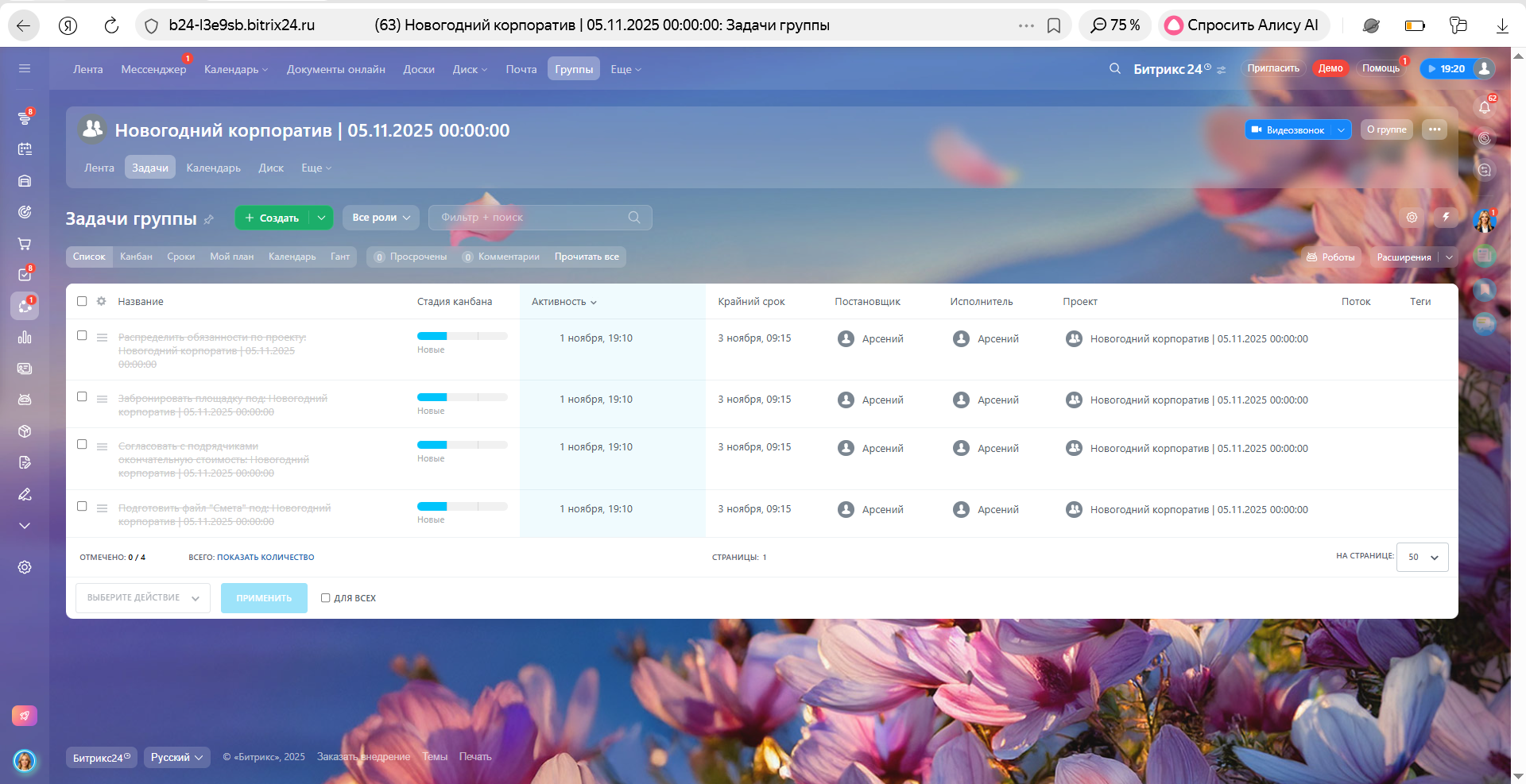Expand more sidebar items with the chevron
Image resolution: width=1526 pixels, height=784 pixels.
coord(25,526)
